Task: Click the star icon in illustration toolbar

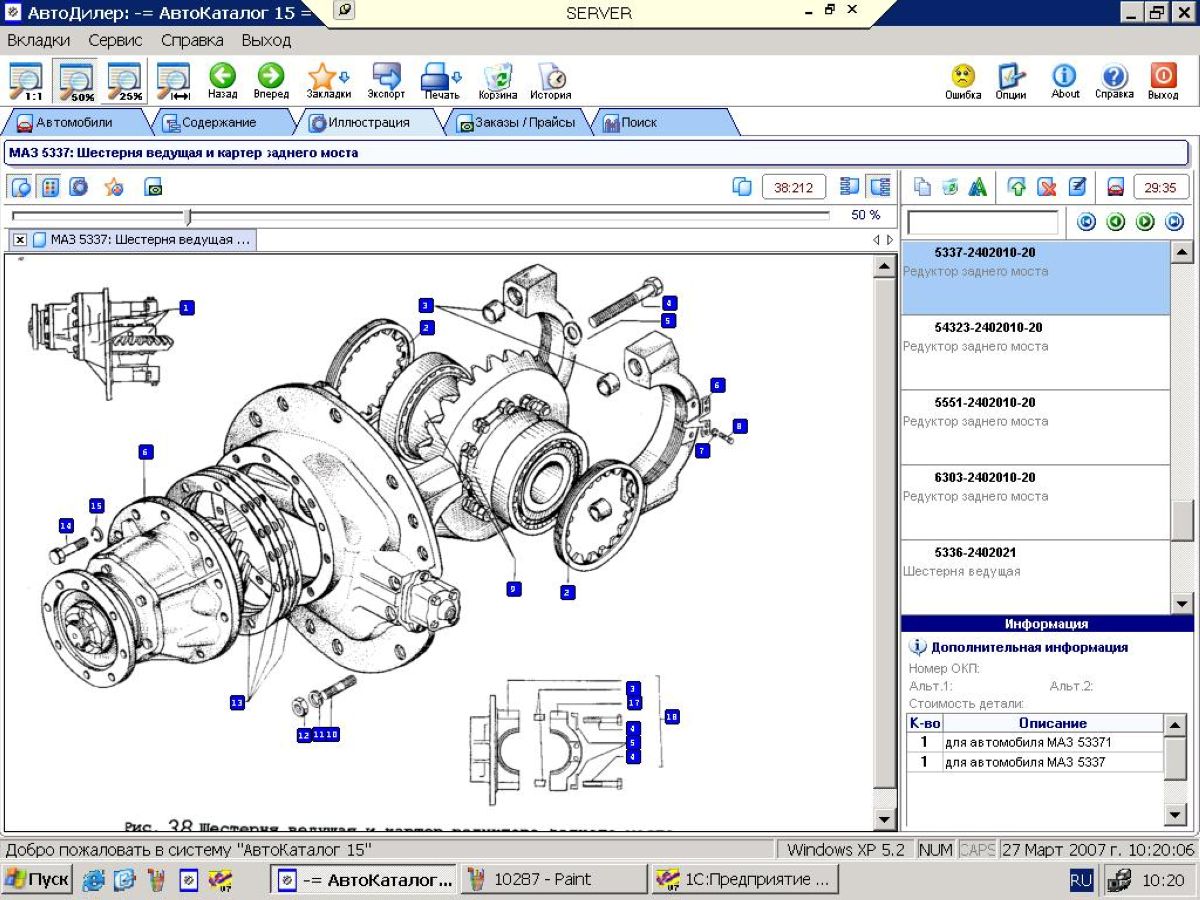Action: point(114,187)
